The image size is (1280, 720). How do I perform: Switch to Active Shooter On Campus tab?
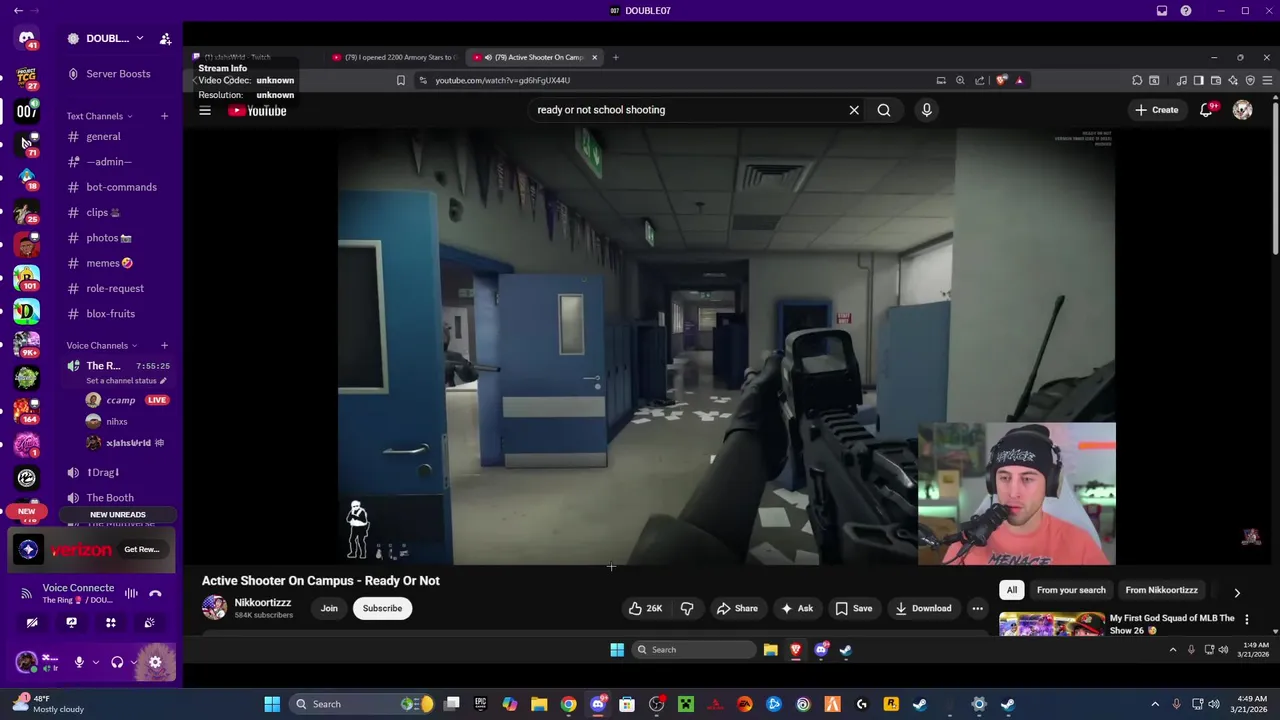[x=535, y=57]
